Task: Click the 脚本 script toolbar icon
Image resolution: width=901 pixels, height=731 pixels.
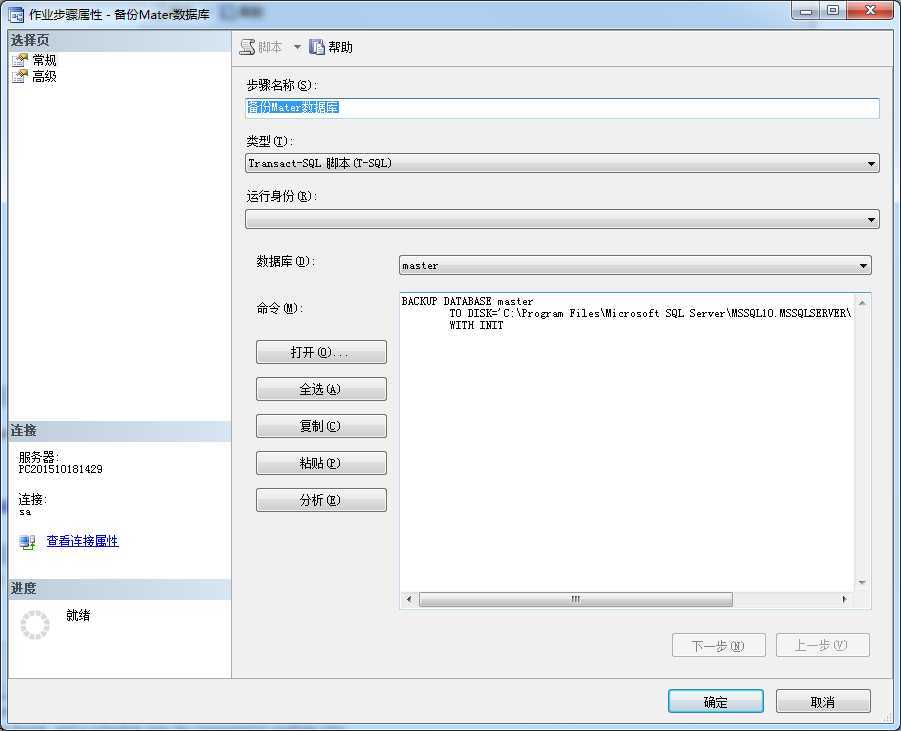Action: (x=247, y=47)
